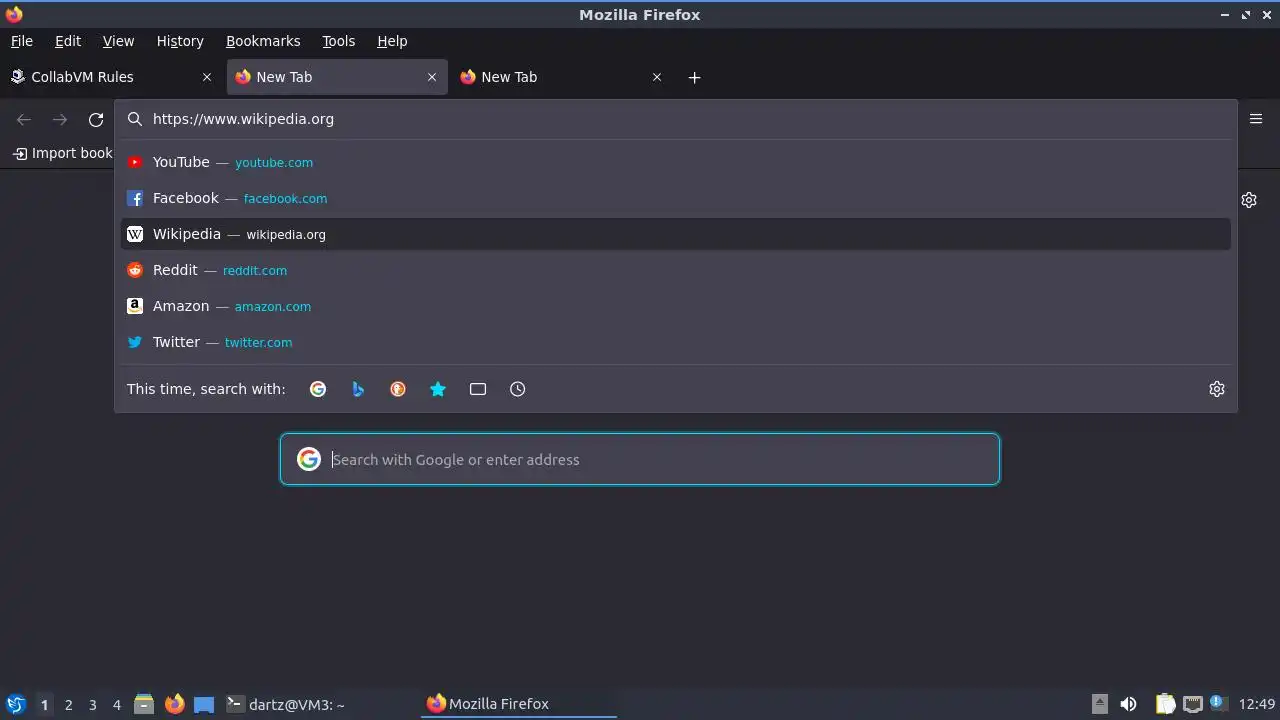Select the Facebook suggestion

coord(676,198)
